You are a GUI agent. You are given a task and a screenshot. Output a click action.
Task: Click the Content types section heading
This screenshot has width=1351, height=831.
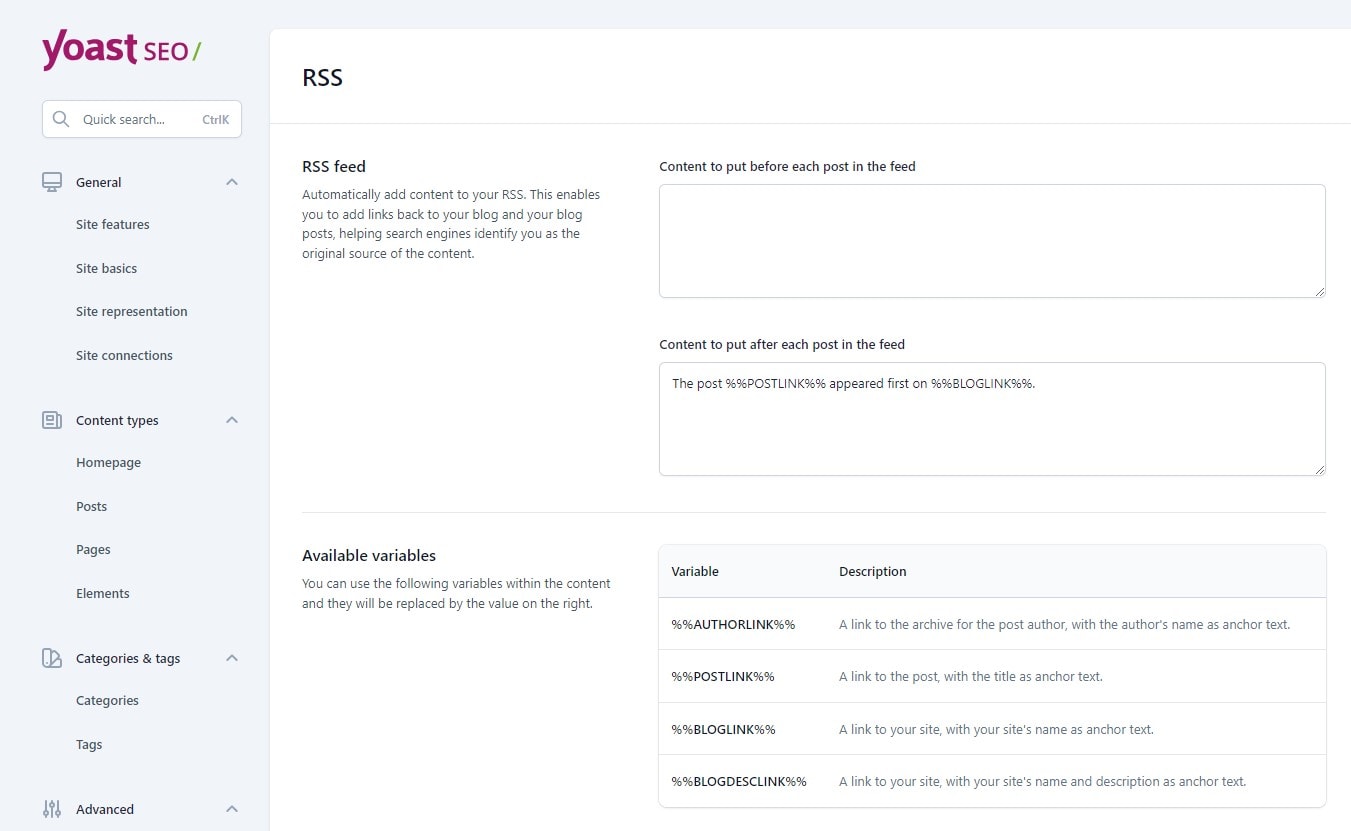coord(117,421)
